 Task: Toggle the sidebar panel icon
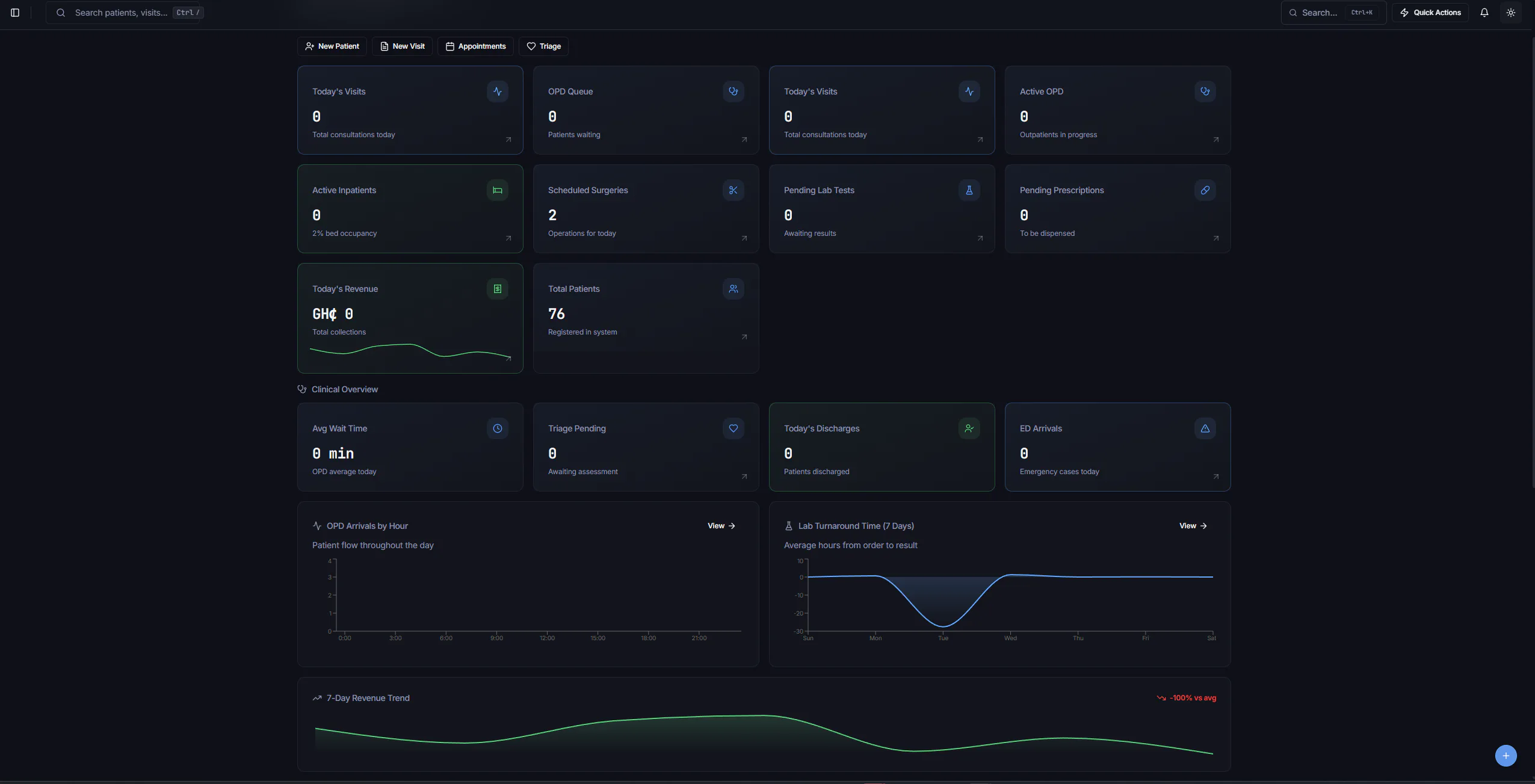pos(15,13)
